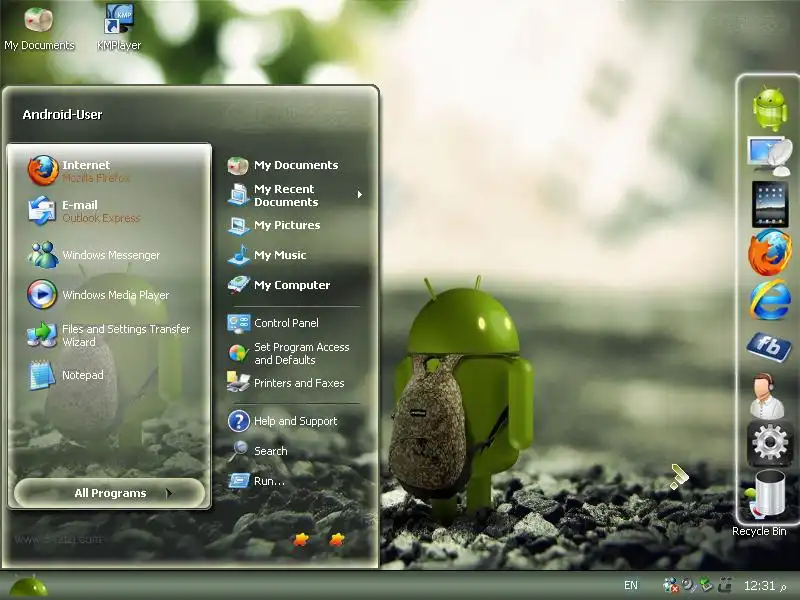Open the gear settings dock icon
Image resolution: width=800 pixels, height=600 pixels.
pyautogui.click(x=770, y=444)
